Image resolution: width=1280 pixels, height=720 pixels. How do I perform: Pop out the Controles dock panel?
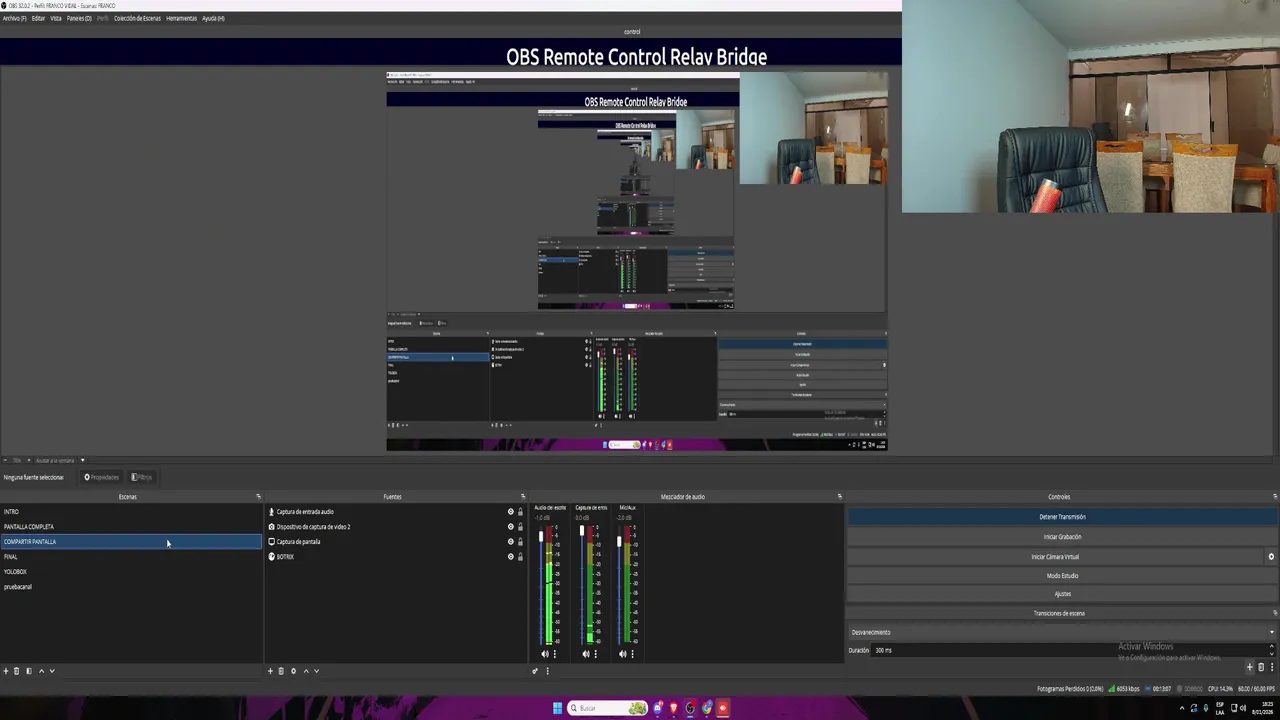coord(1275,497)
